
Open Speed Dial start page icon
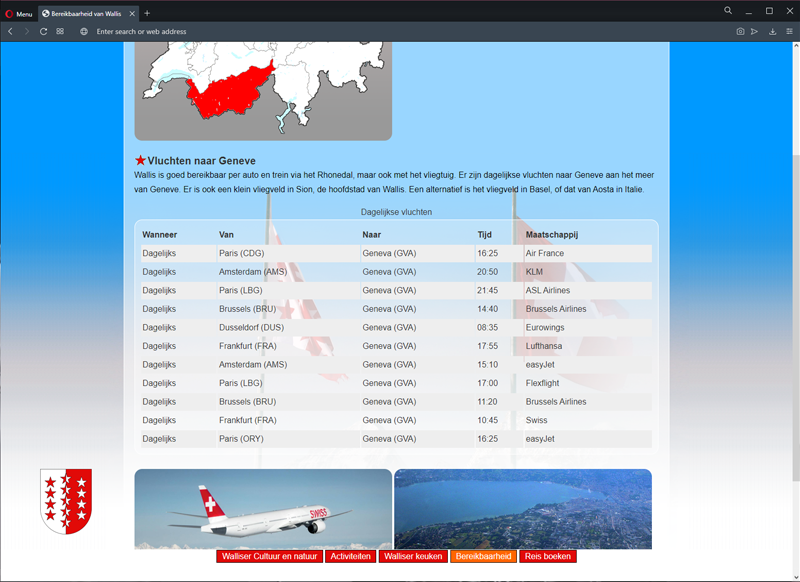(x=60, y=31)
